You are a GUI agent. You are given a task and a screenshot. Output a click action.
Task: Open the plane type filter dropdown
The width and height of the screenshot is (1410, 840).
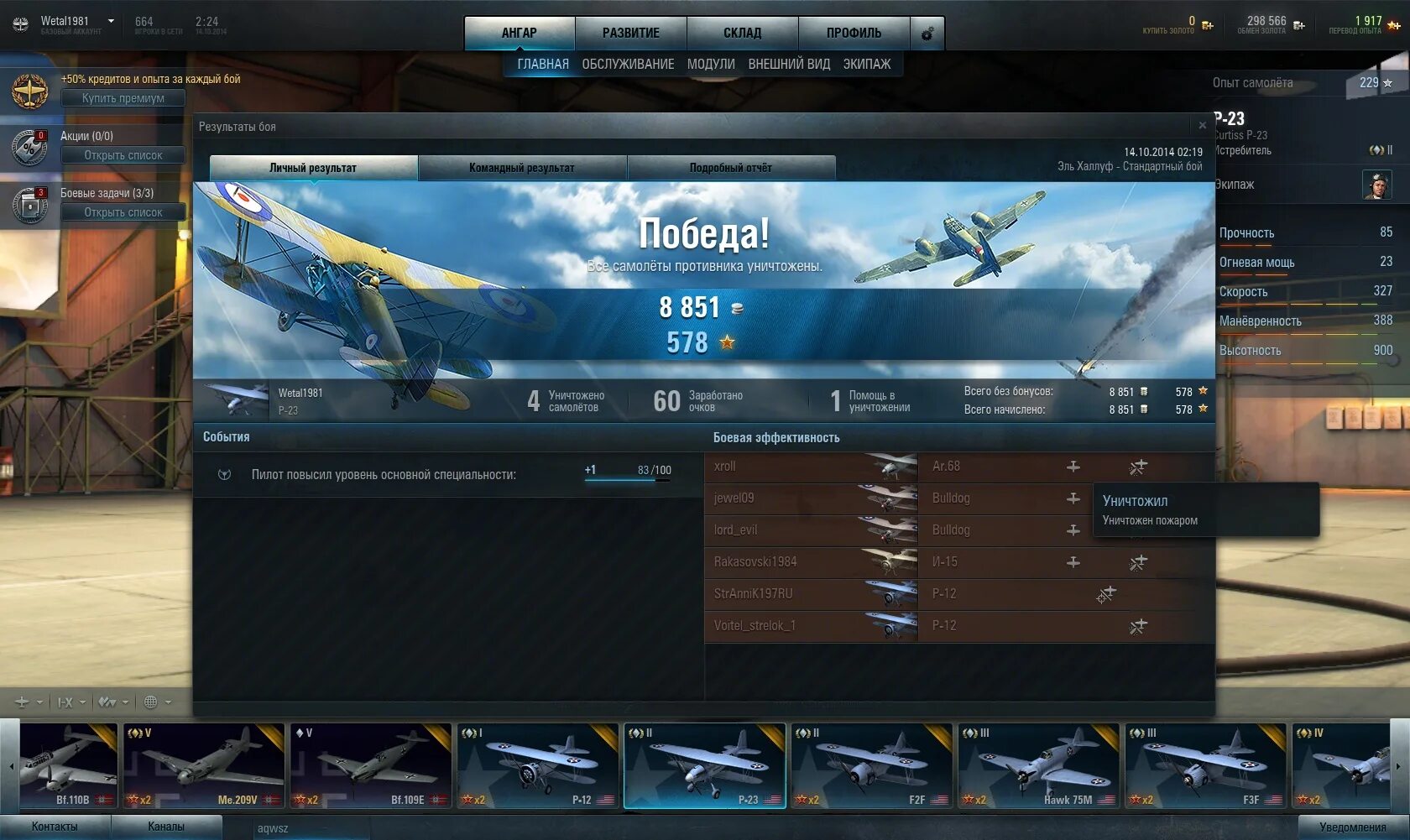coord(28,702)
